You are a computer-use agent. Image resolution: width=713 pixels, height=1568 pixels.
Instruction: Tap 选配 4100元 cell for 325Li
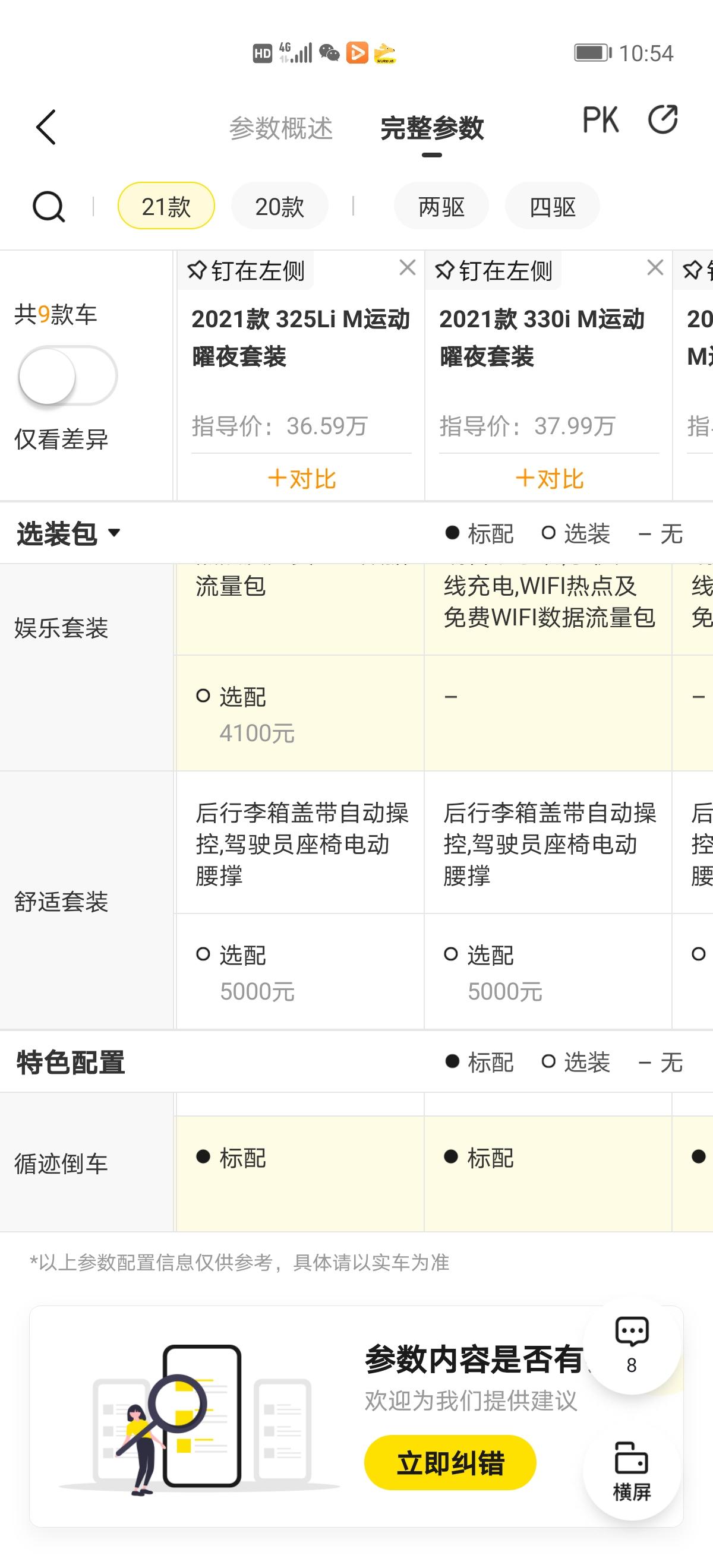[299, 713]
